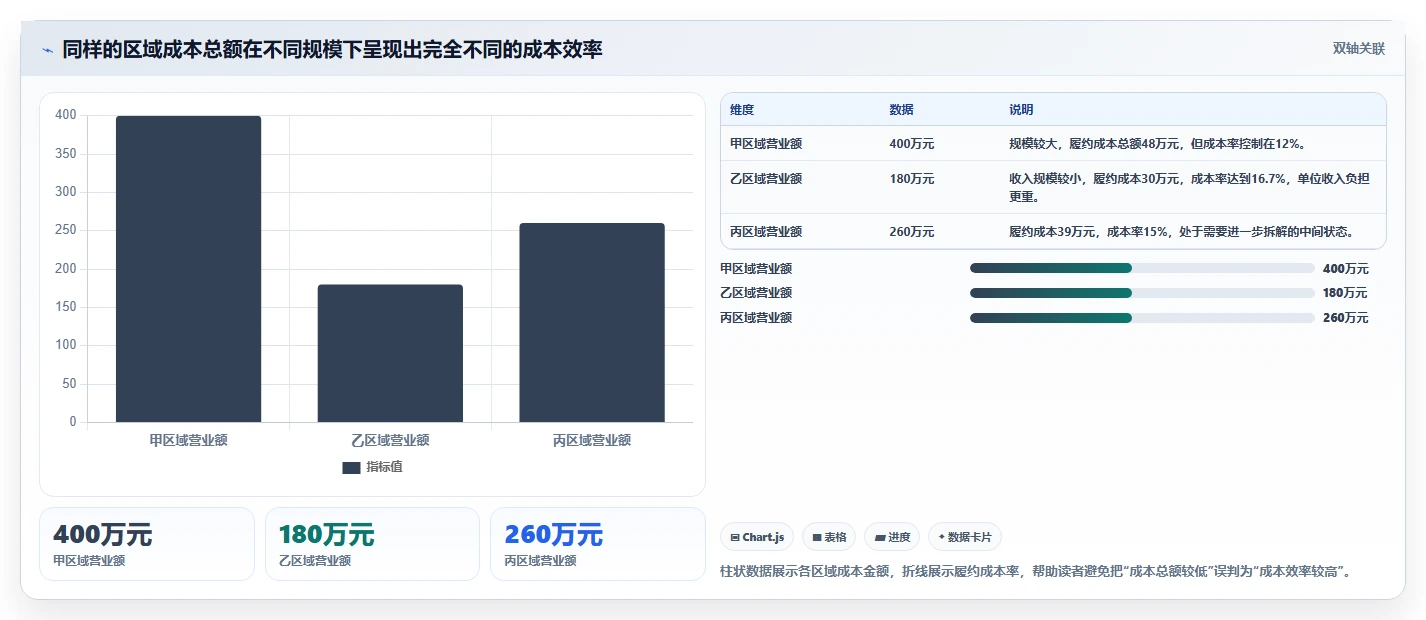
Task: Click 400万元 value beside the progress bar
Action: [1346, 269]
